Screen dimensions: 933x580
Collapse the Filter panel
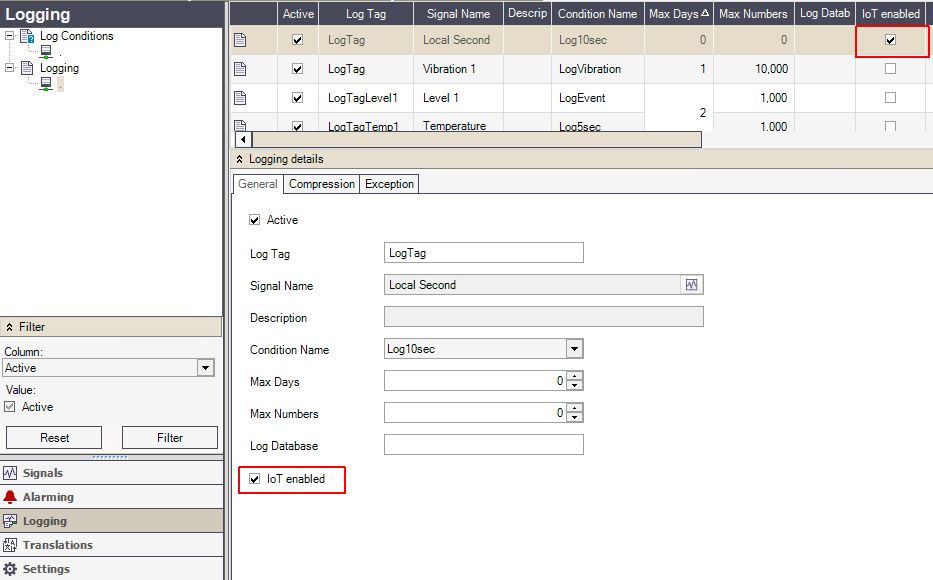(10, 327)
